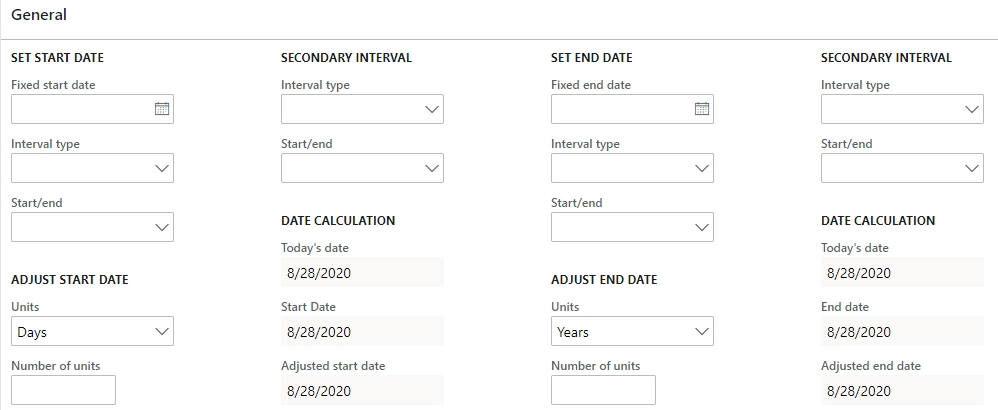Expand Interval type dropdown under Set Start Date

(x=92, y=168)
